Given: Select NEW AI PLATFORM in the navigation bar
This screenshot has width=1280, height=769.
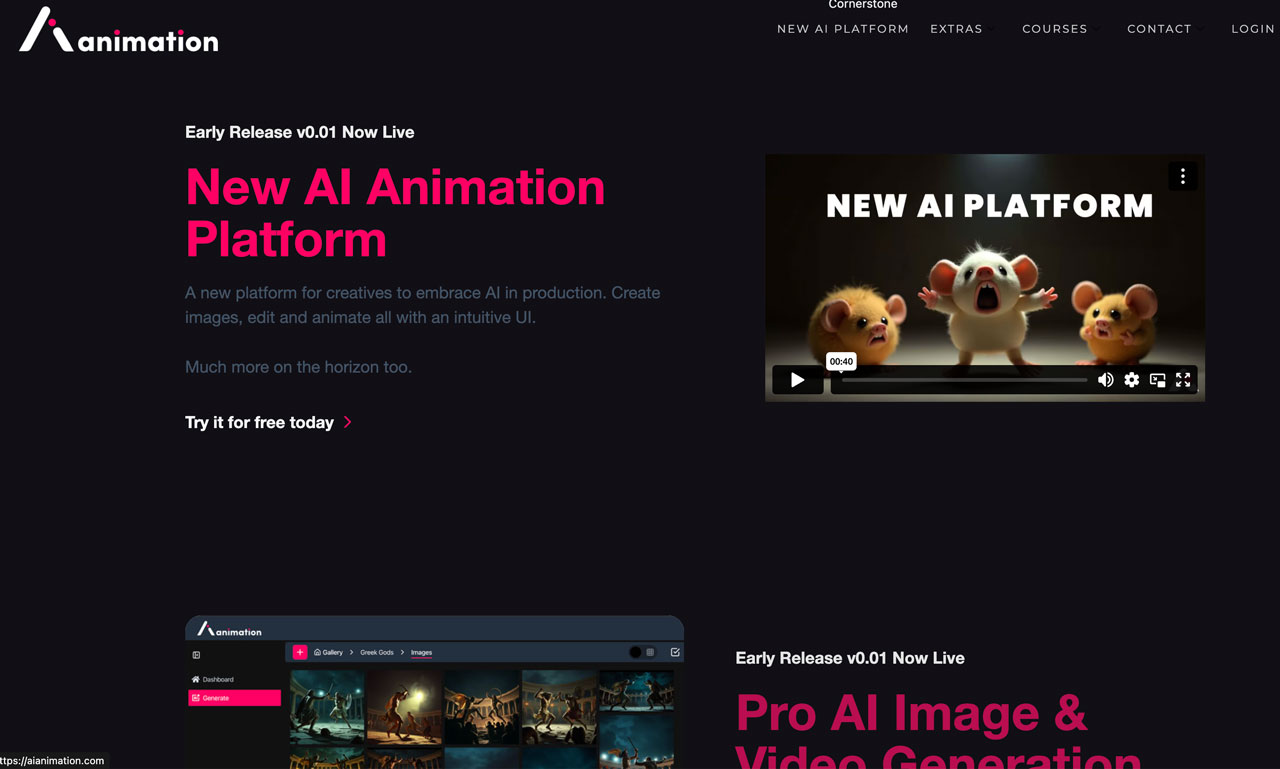Looking at the screenshot, I should [842, 29].
